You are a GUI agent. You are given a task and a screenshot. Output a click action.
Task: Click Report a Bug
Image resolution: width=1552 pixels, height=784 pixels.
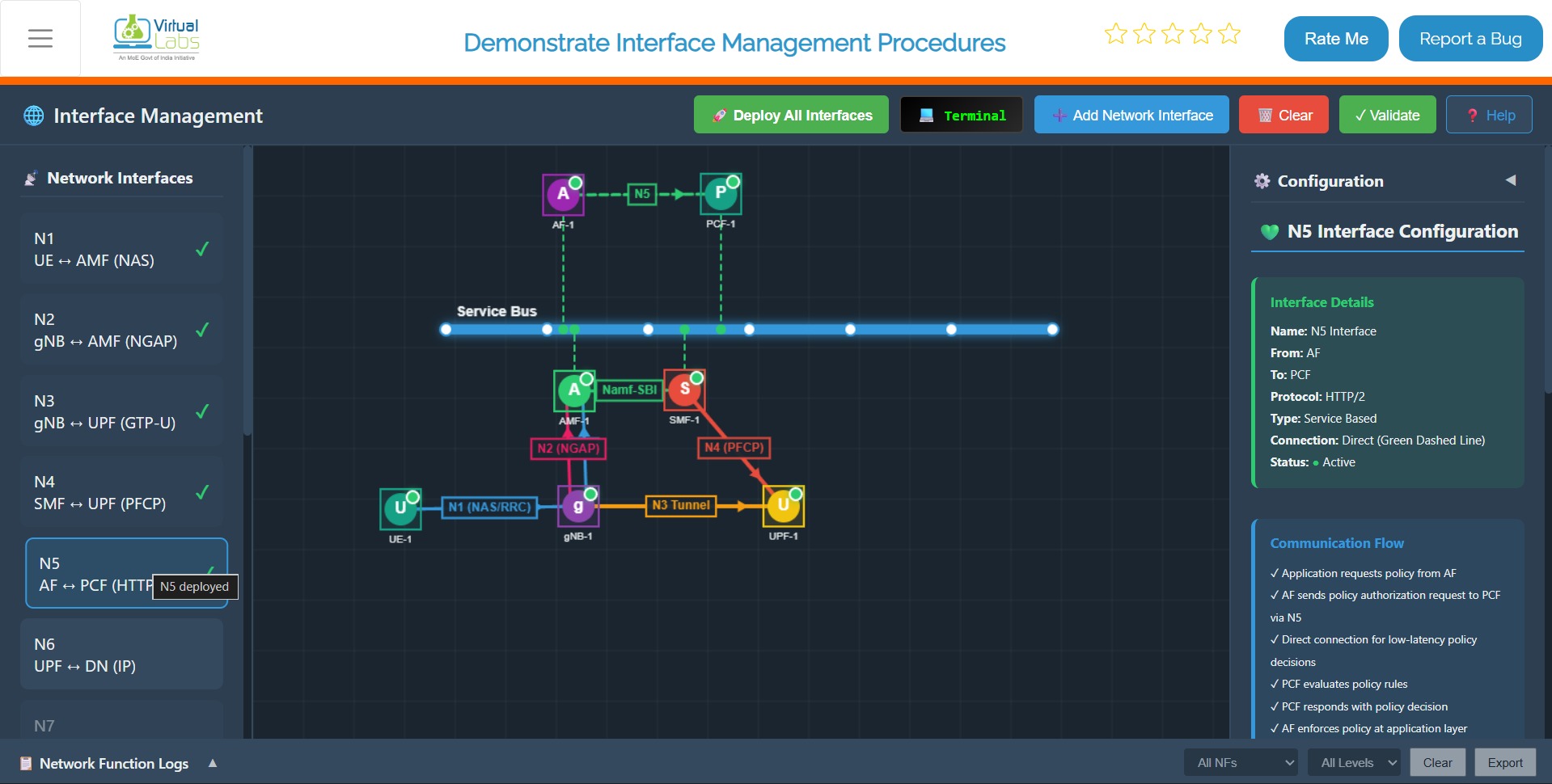[1470, 39]
